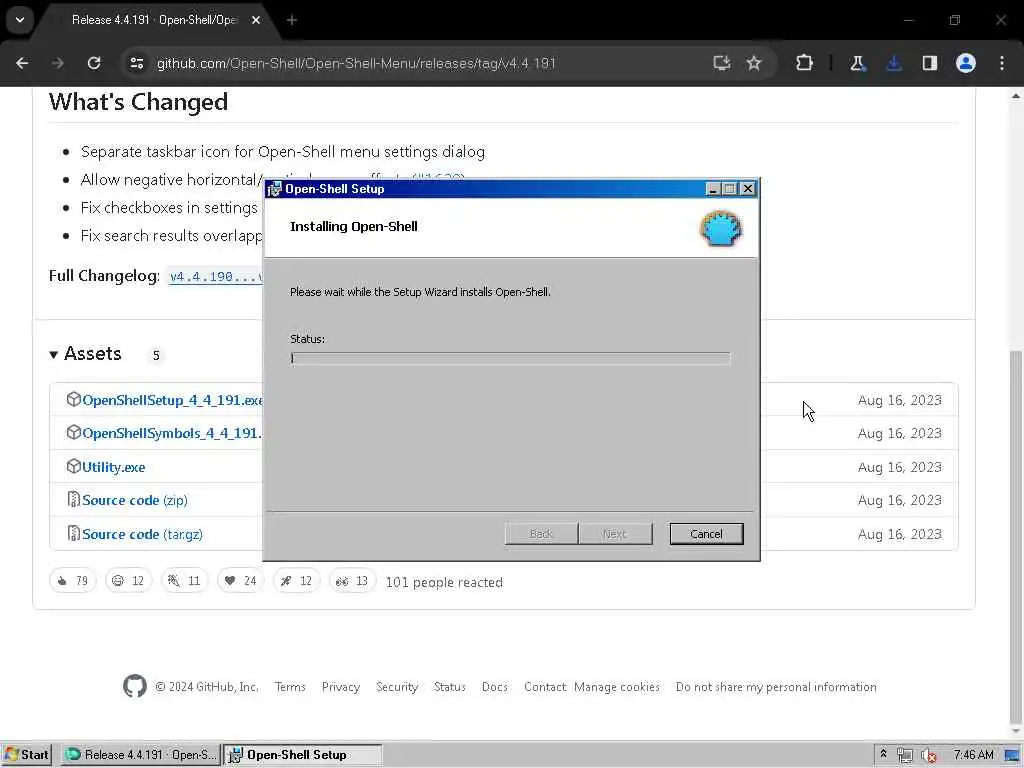Download OpenShellSetup_4_4_191.exe asset
This screenshot has height=768, width=1024.
point(172,400)
